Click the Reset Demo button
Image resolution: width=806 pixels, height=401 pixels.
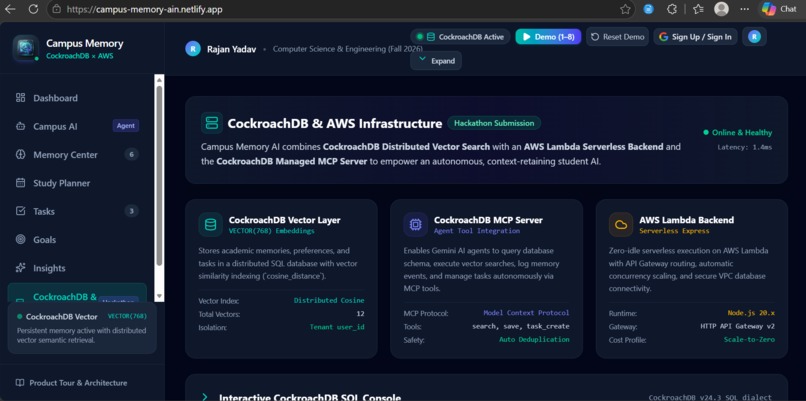coord(617,37)
